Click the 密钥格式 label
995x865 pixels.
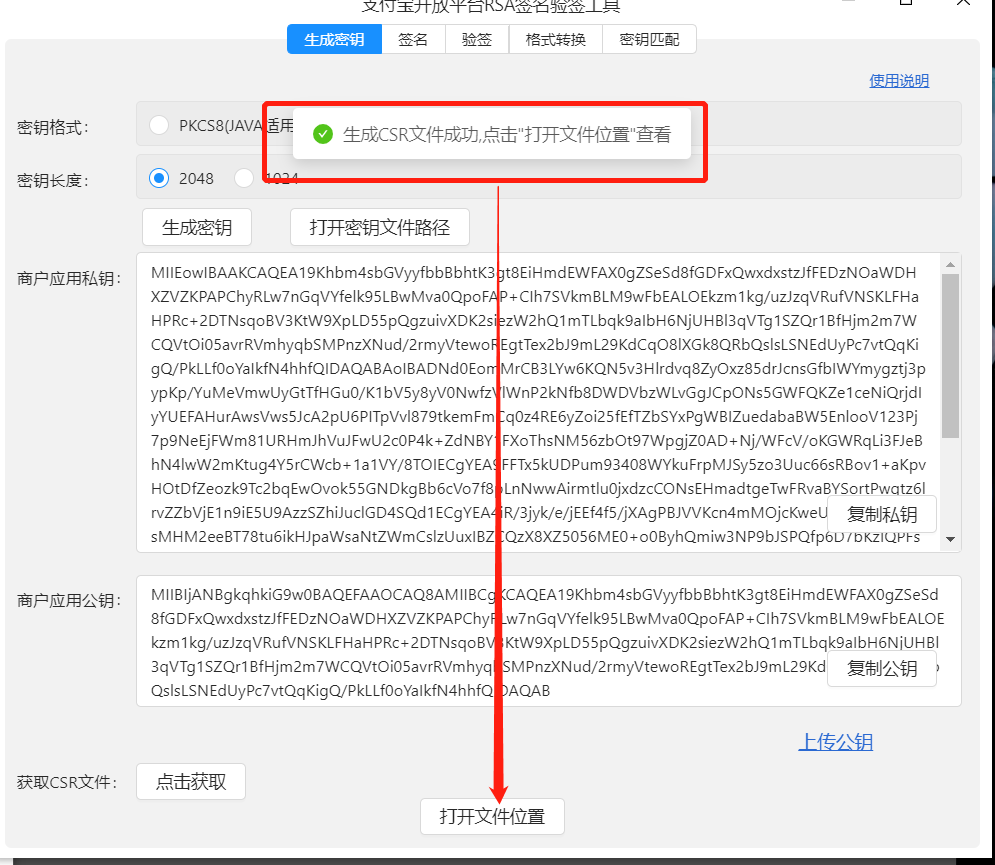pos(53,128)
